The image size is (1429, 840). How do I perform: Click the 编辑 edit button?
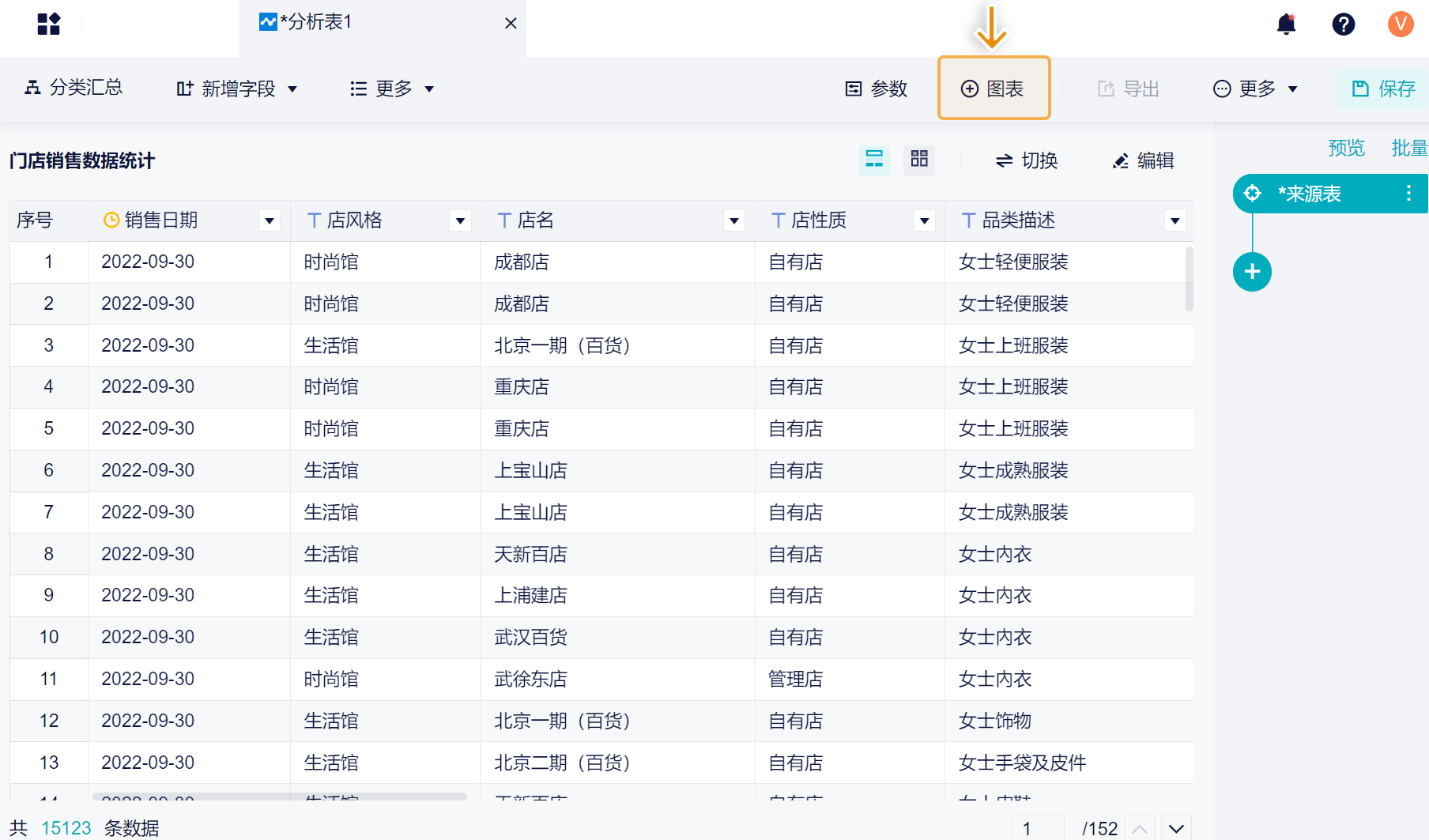(1143, 160)
